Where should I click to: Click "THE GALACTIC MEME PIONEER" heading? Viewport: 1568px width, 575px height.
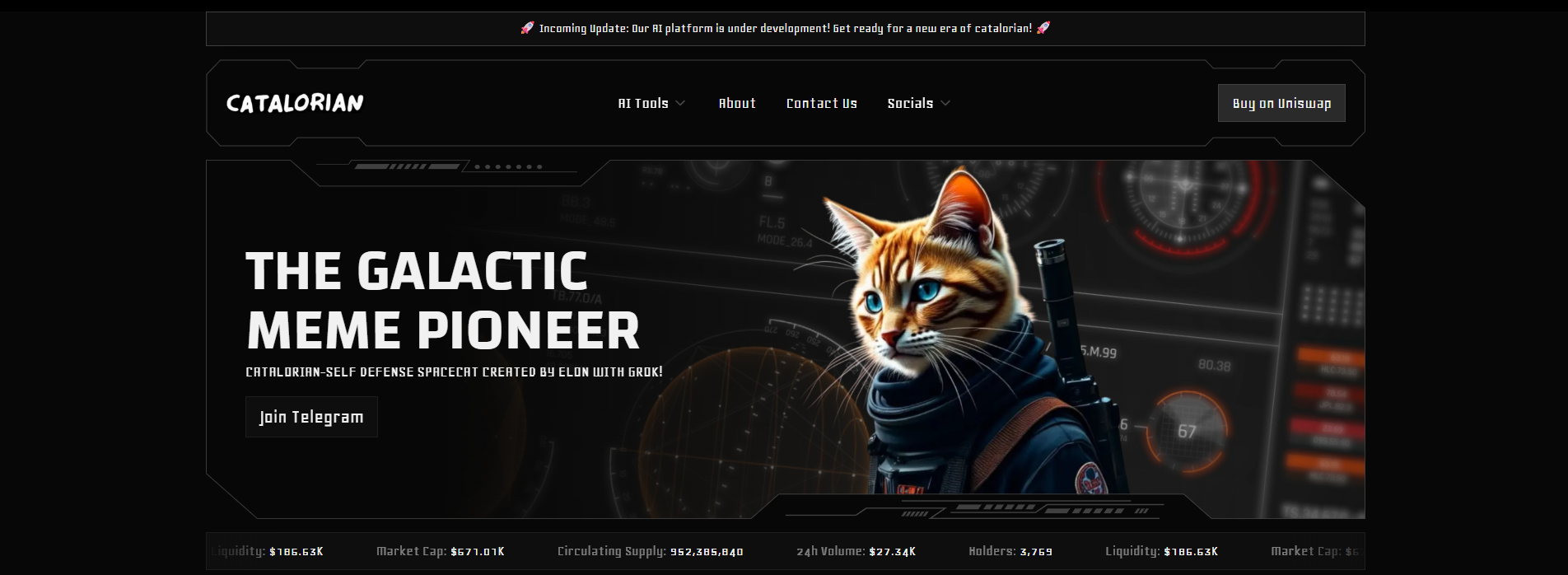(x=443, y=301)
